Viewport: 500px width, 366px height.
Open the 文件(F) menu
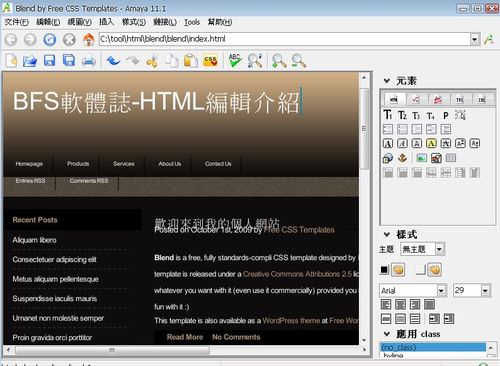pos(17,22)
